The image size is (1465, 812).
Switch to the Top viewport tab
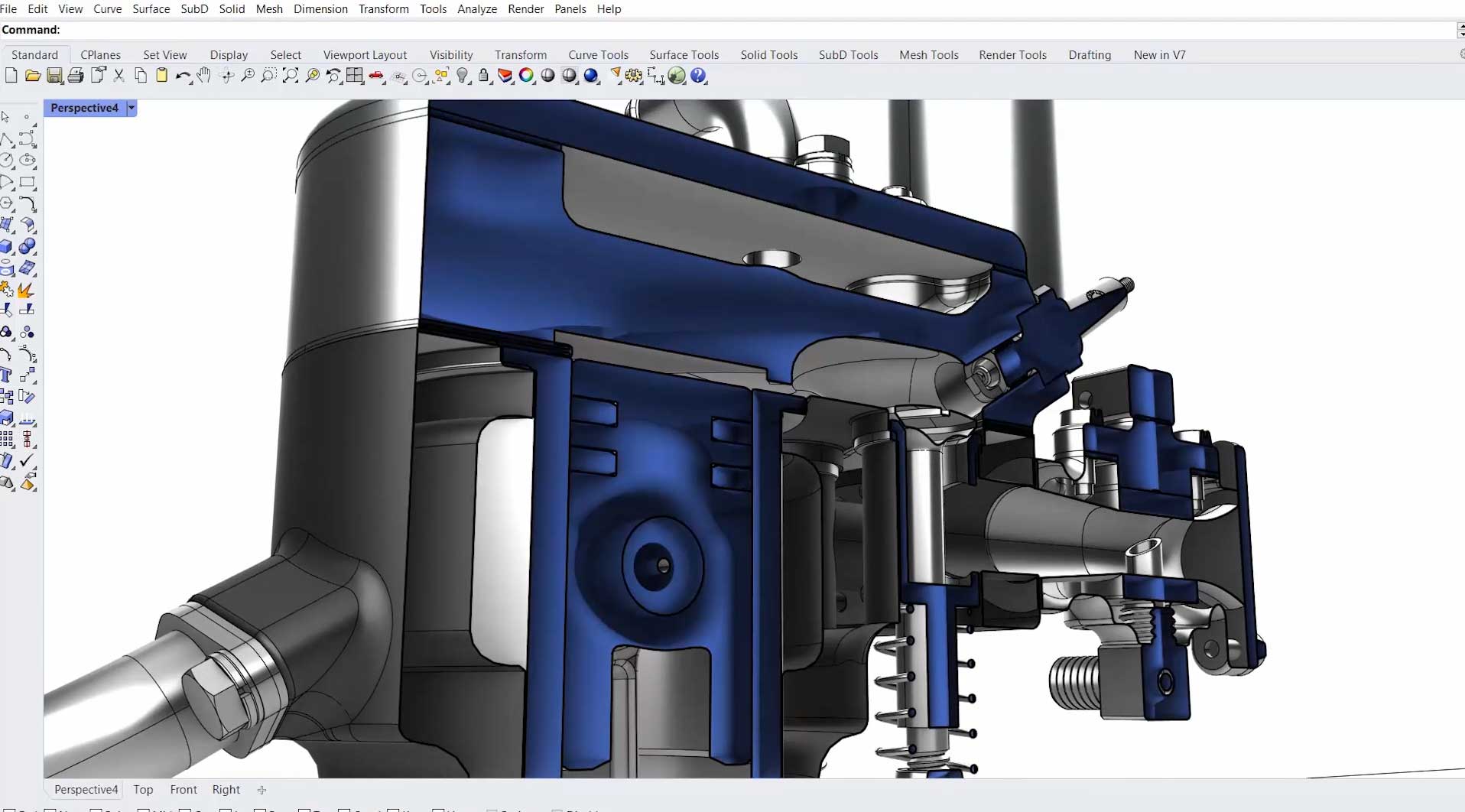coord(143,790)
